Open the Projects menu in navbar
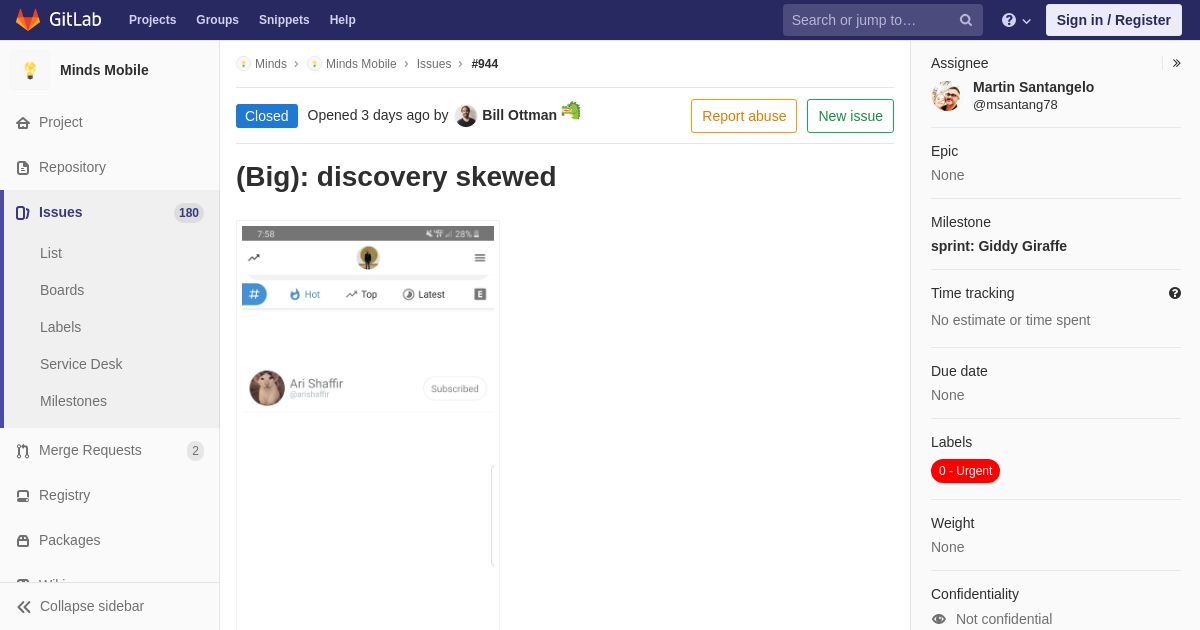The image size is (1200, 630). [x=152, y=20]
